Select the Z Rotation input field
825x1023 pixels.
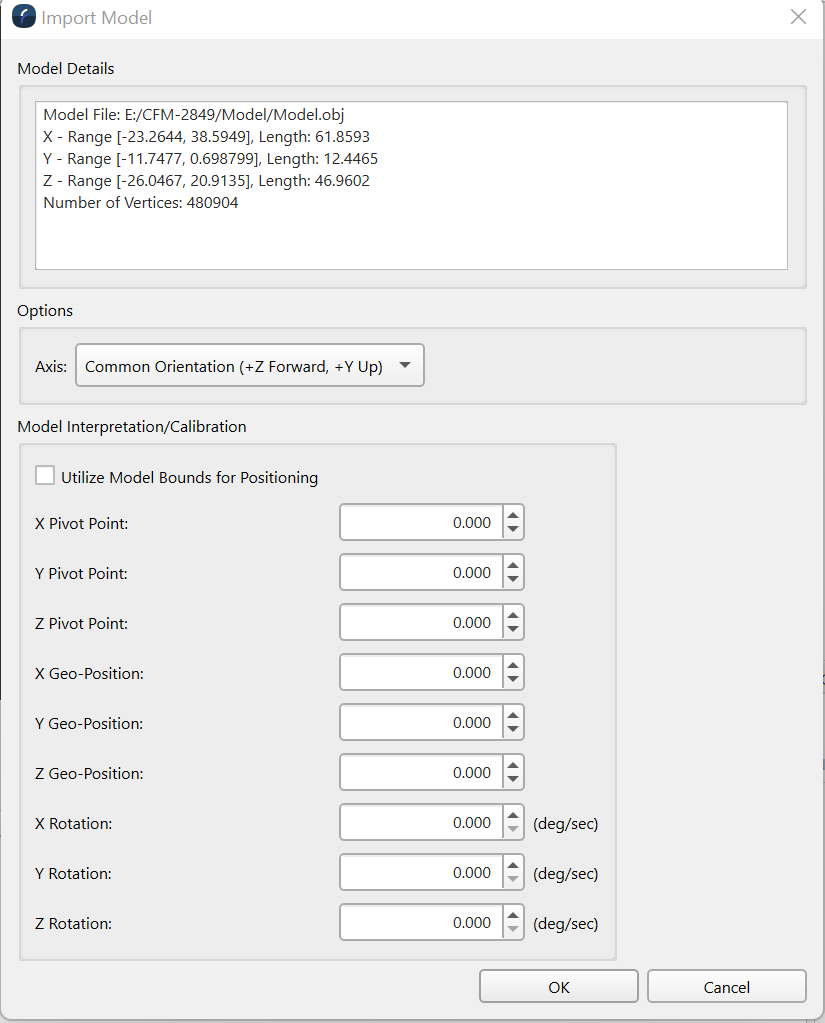(x=420, y=922)
